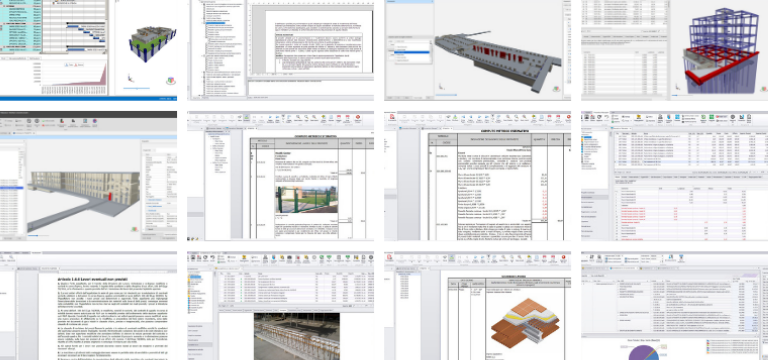Select the highlighted tree item in document navigator
Viewport: 768px width, 360px height.
click(x=216, y=23)
